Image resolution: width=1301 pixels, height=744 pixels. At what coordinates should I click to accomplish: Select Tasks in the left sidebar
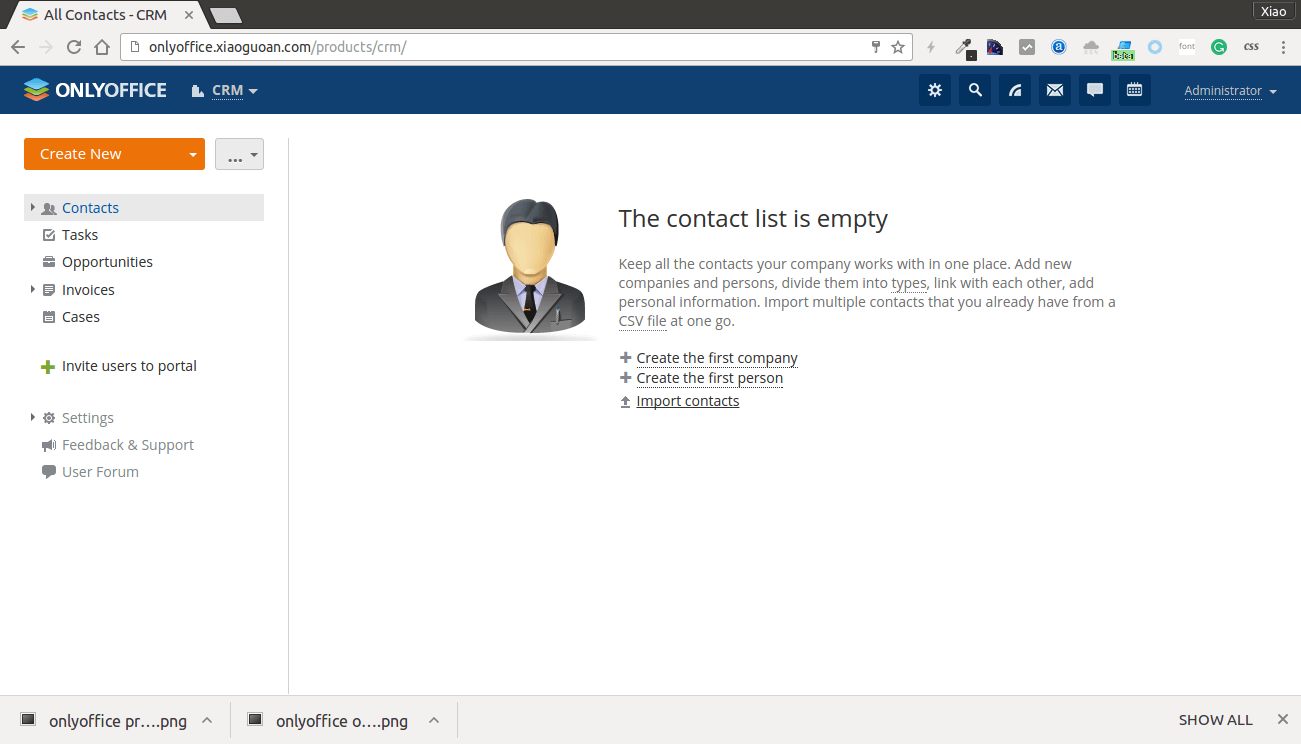coord(80,235)
